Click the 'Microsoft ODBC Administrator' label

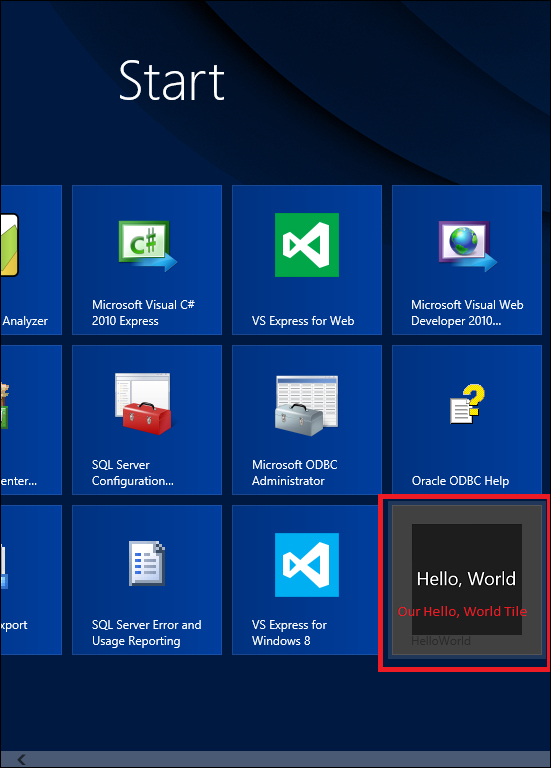[x=294, y=473]
